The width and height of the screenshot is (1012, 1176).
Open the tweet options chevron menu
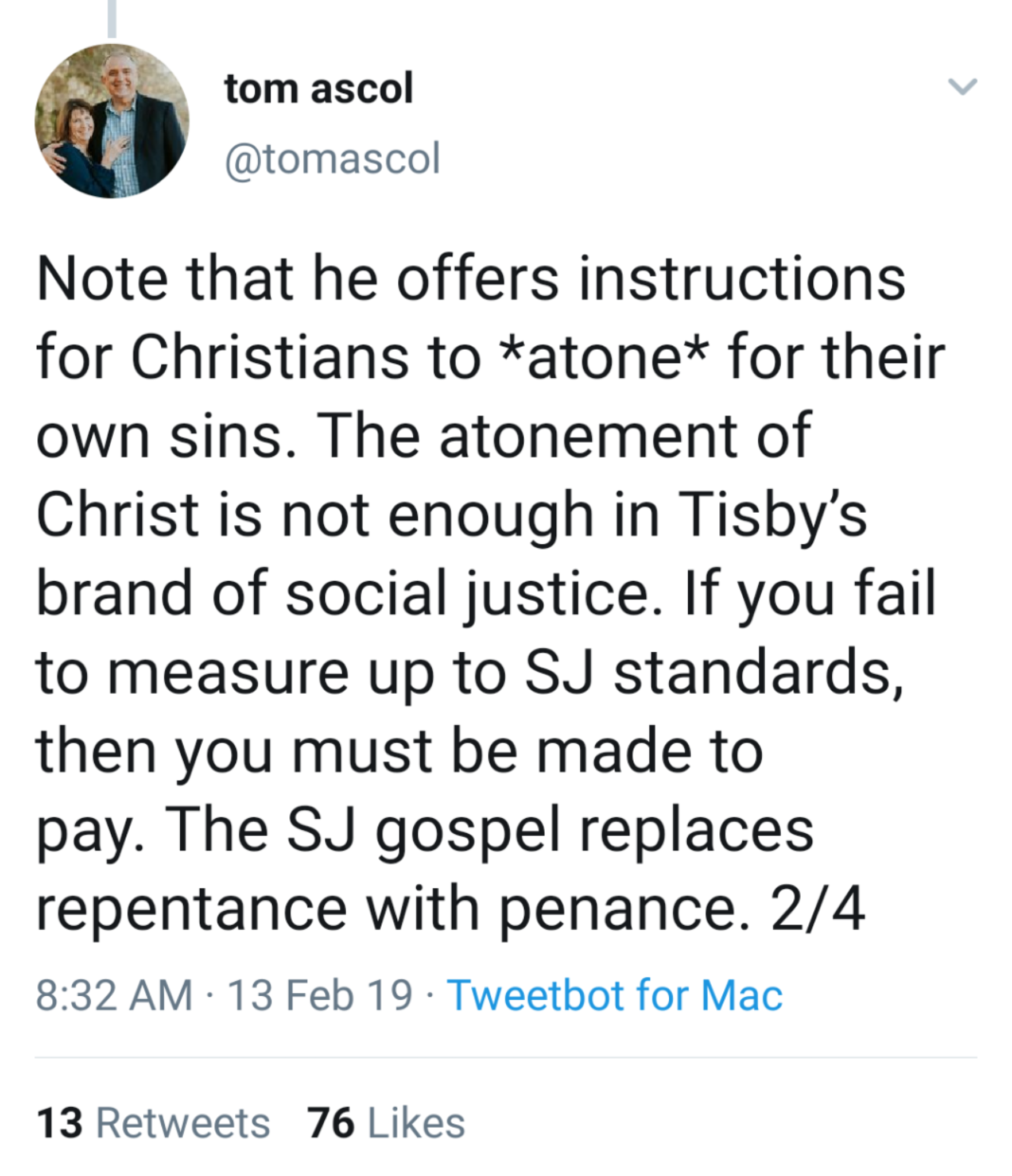tap(962, 87)
